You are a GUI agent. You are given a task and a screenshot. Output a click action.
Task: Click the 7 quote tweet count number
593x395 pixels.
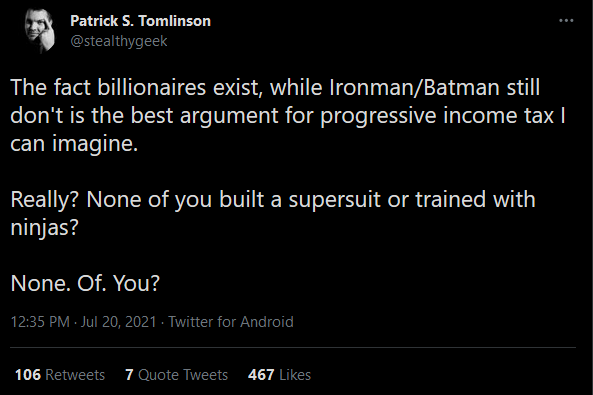[x=129, y=375]
